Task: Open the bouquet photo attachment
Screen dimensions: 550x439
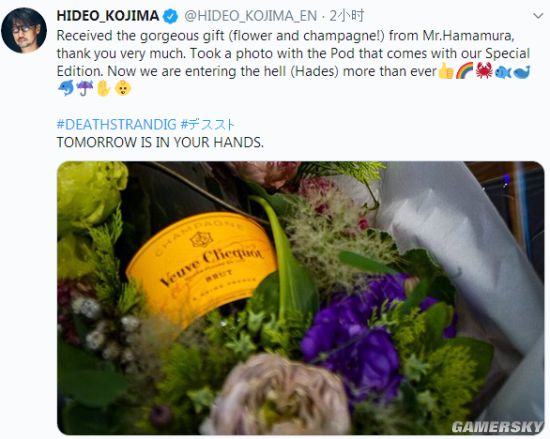Action: (x=301, y=298)
